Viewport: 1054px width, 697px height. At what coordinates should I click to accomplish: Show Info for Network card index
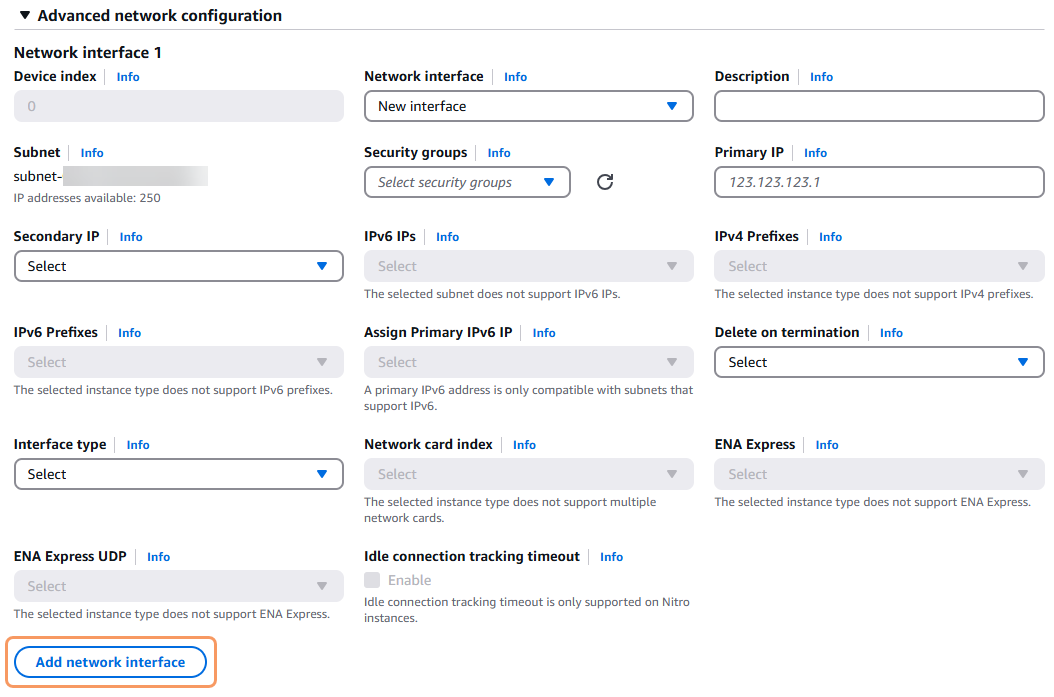click(524, 445)
